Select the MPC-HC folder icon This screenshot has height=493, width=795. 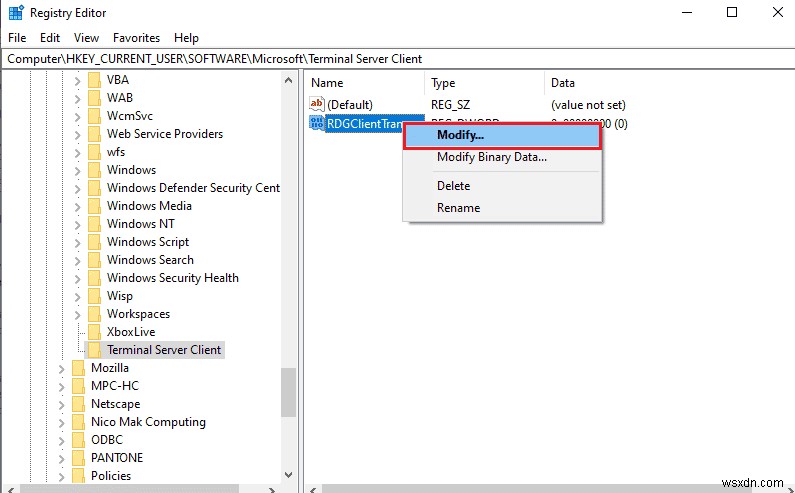click(x=79, y=386)
